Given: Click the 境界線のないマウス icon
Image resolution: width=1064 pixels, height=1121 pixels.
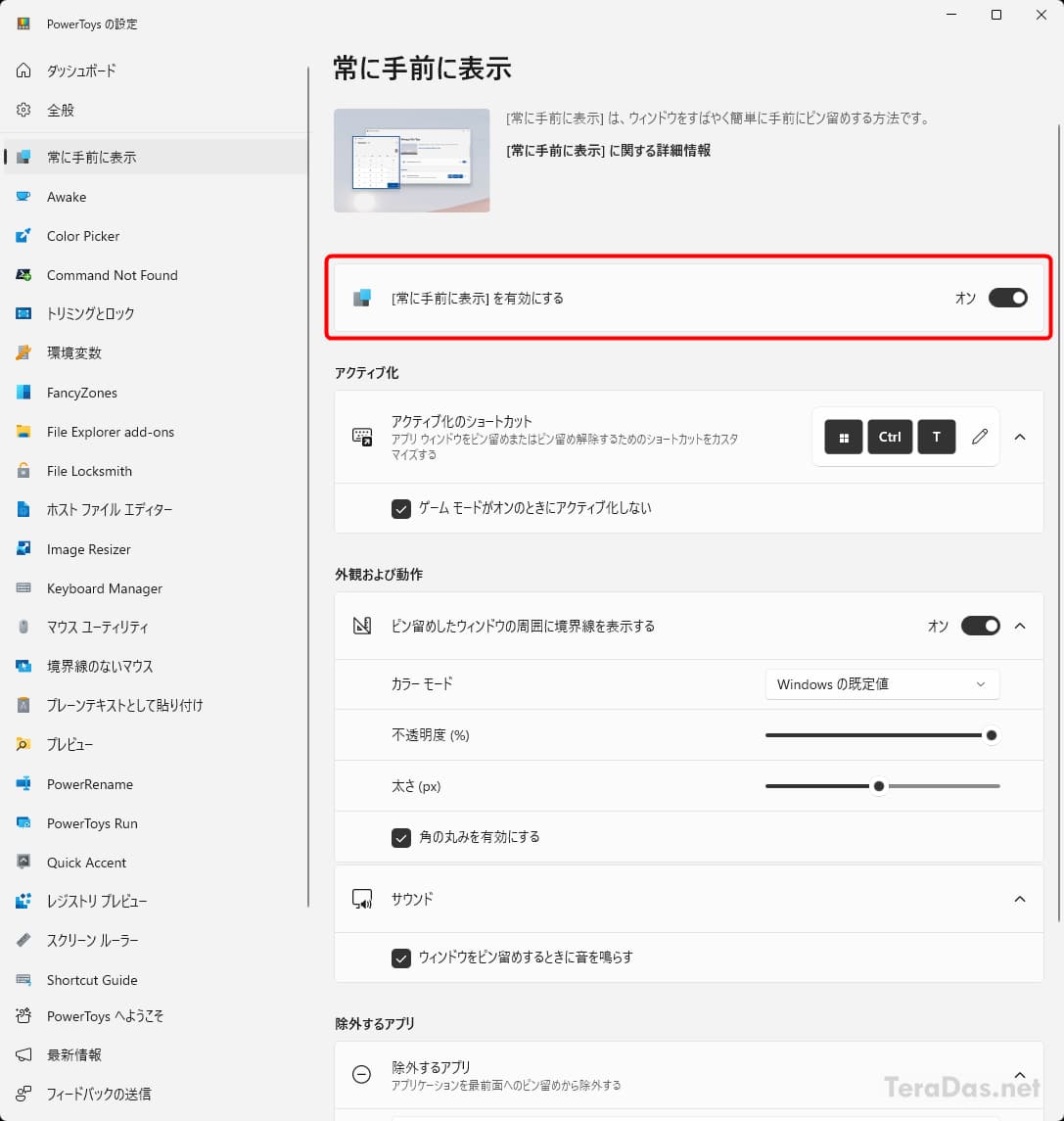Looking at the screenshot, I should (23, 667).
